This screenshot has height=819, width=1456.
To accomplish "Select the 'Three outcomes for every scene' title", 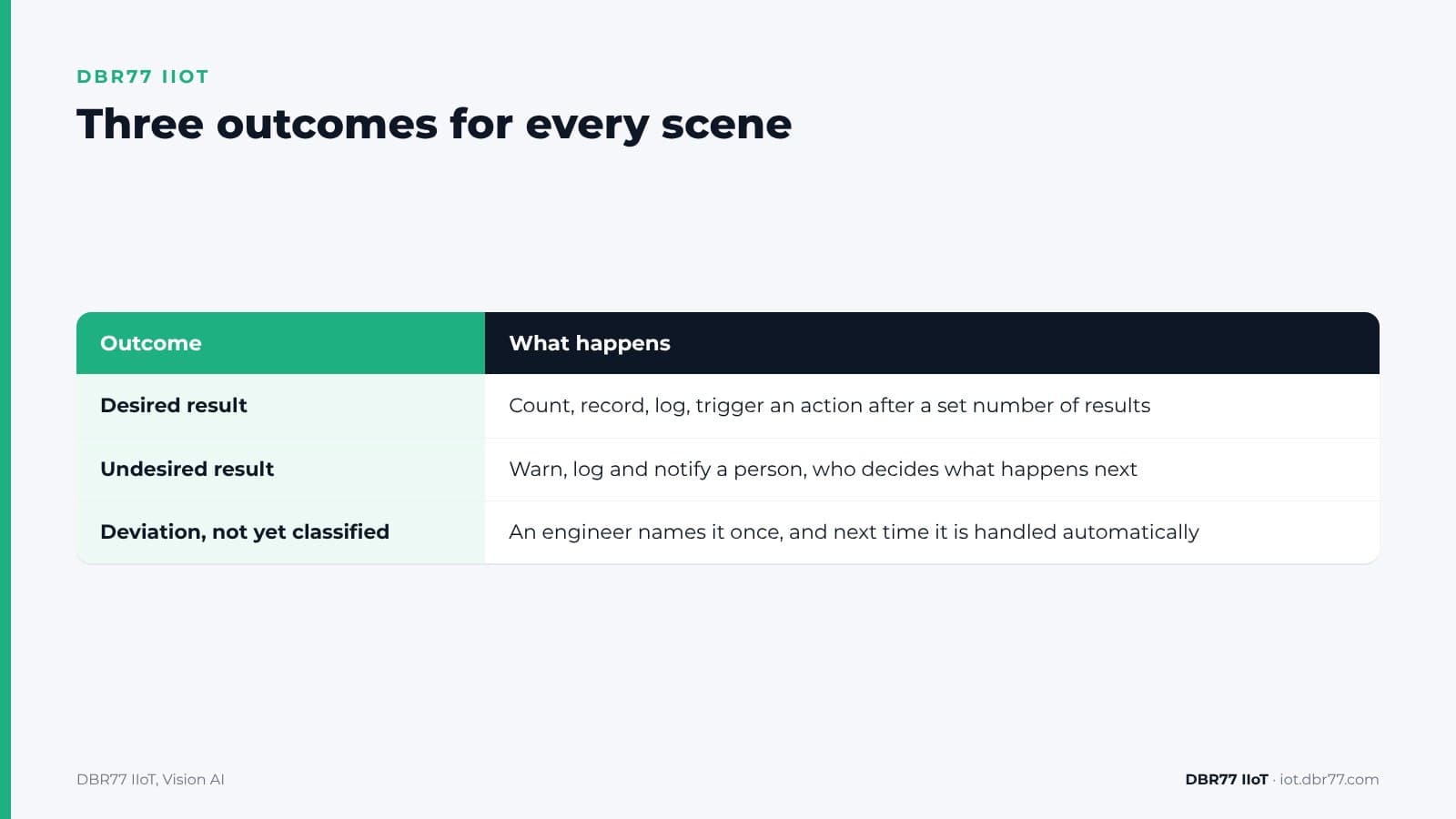I will pos(434,125).
